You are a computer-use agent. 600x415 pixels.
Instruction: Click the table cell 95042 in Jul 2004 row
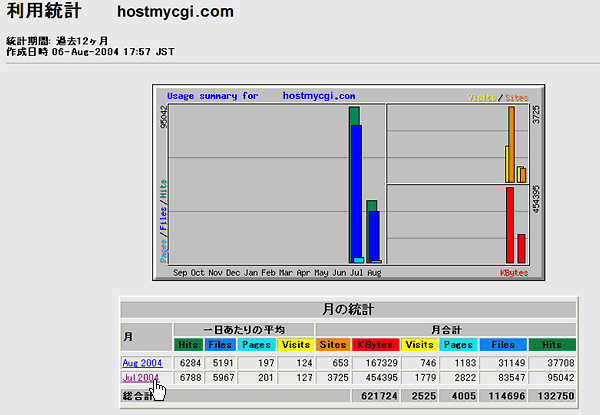click(552, 378)
